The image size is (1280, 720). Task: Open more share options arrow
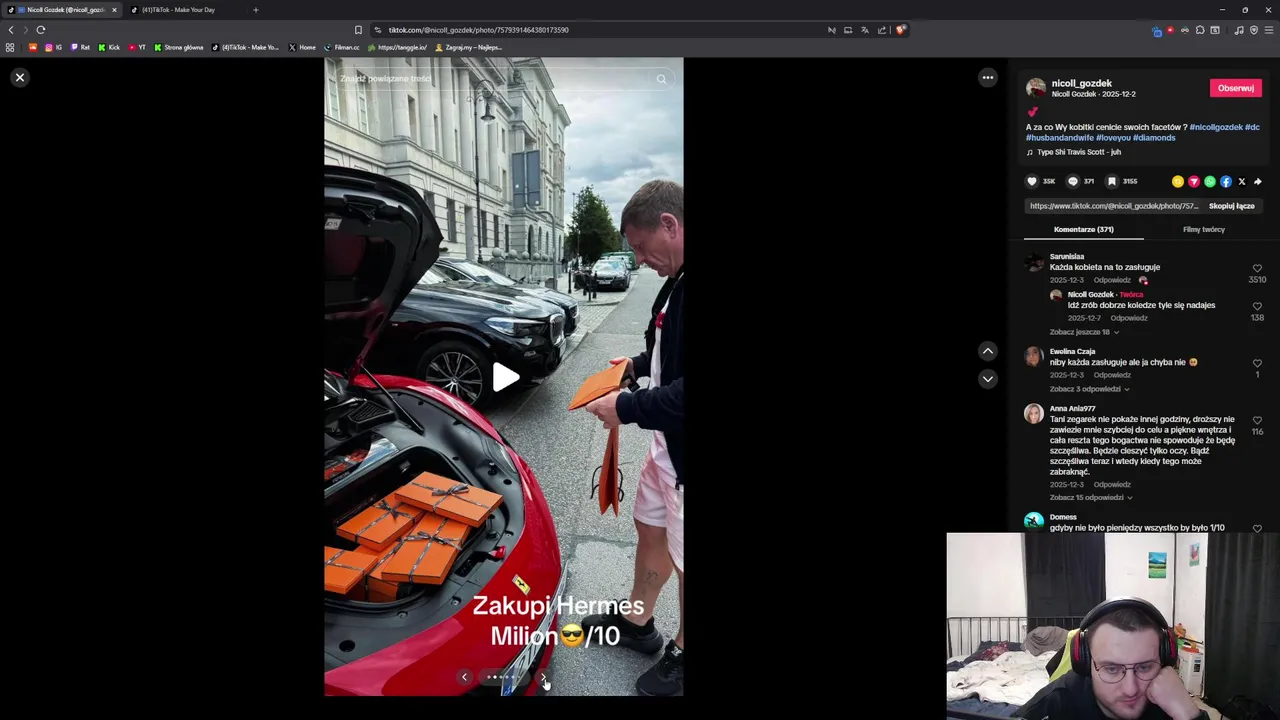(x=1258, y=181)
